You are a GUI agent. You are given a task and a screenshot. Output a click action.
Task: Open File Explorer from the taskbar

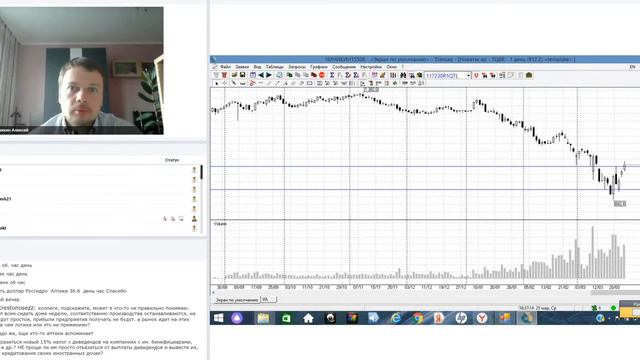point(263,318)
